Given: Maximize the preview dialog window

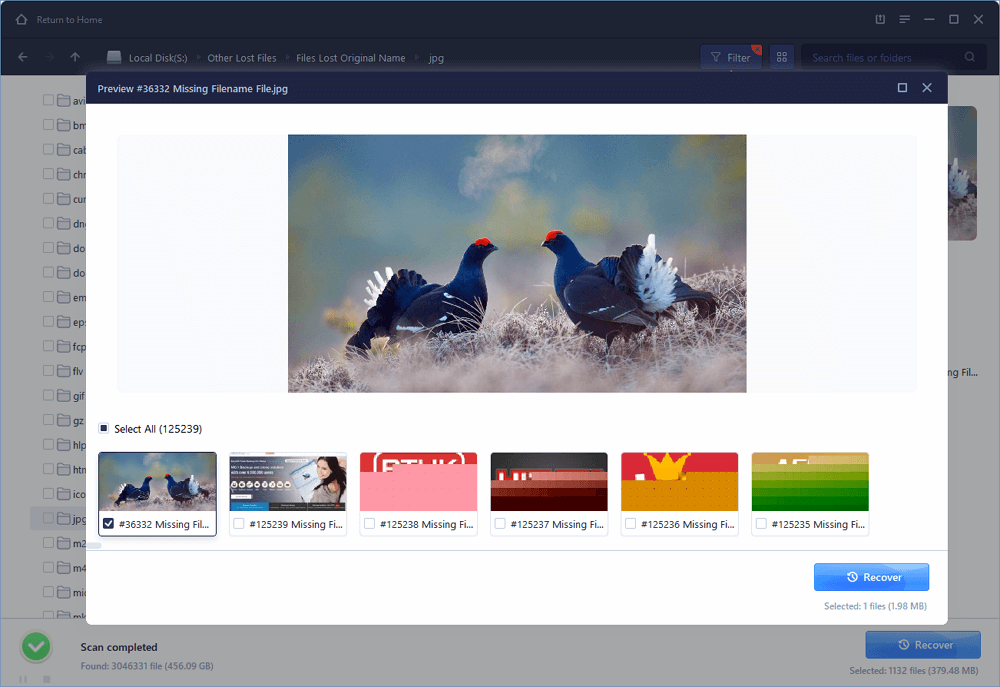Looking at the screenshot, I should tap(902, 88).
